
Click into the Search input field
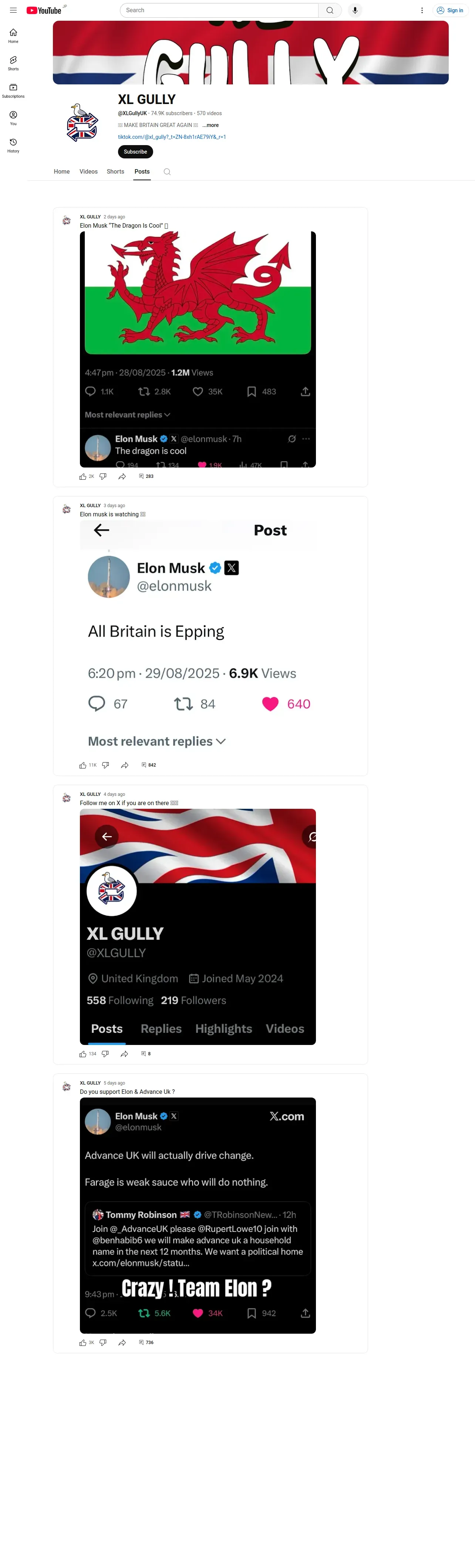[219, 10]
